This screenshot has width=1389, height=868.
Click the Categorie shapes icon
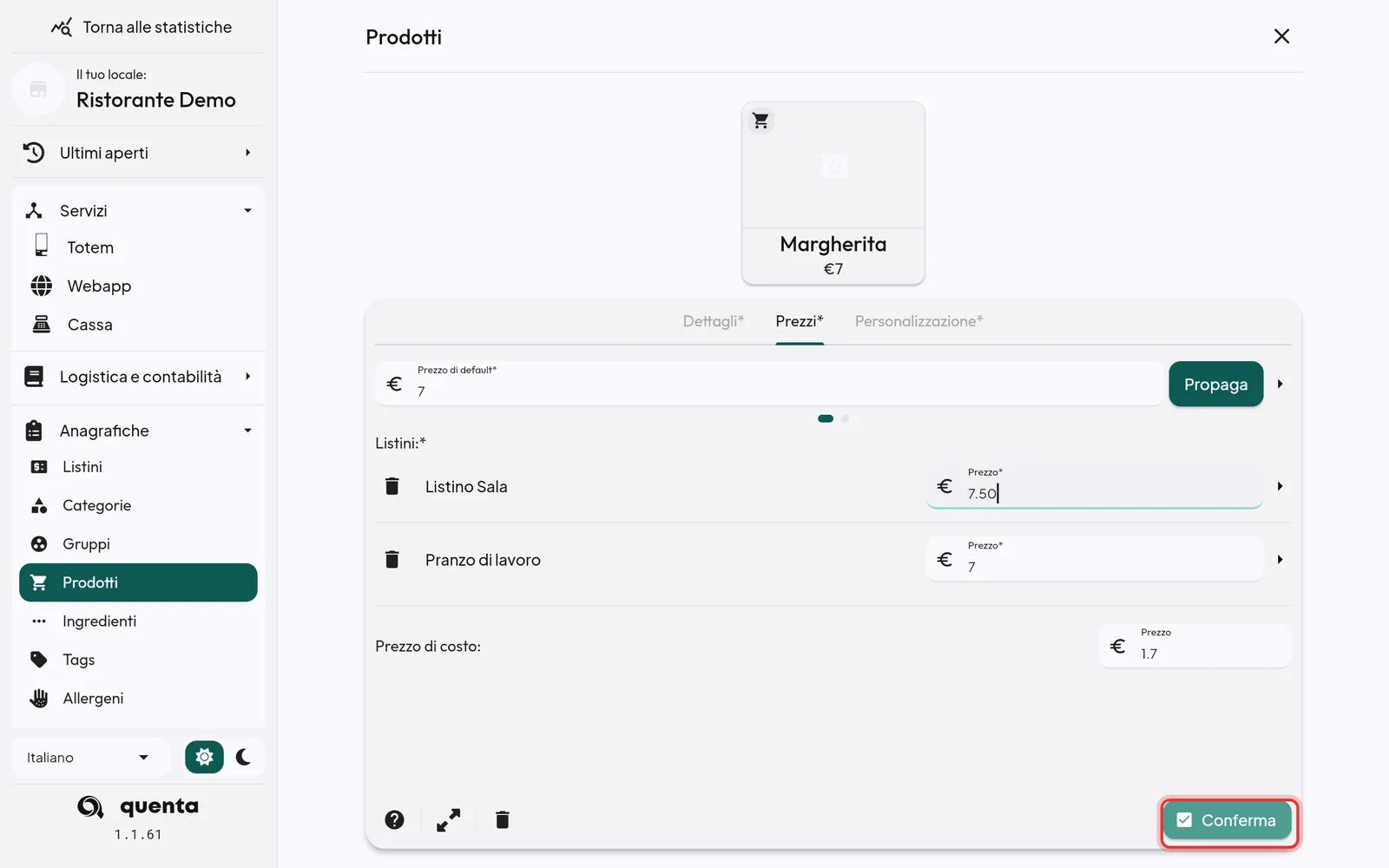39,505
